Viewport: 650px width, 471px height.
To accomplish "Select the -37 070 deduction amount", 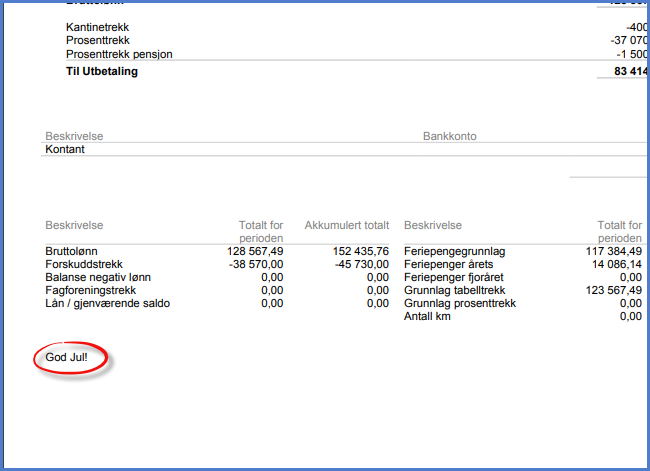I will [x=628, y=41].
